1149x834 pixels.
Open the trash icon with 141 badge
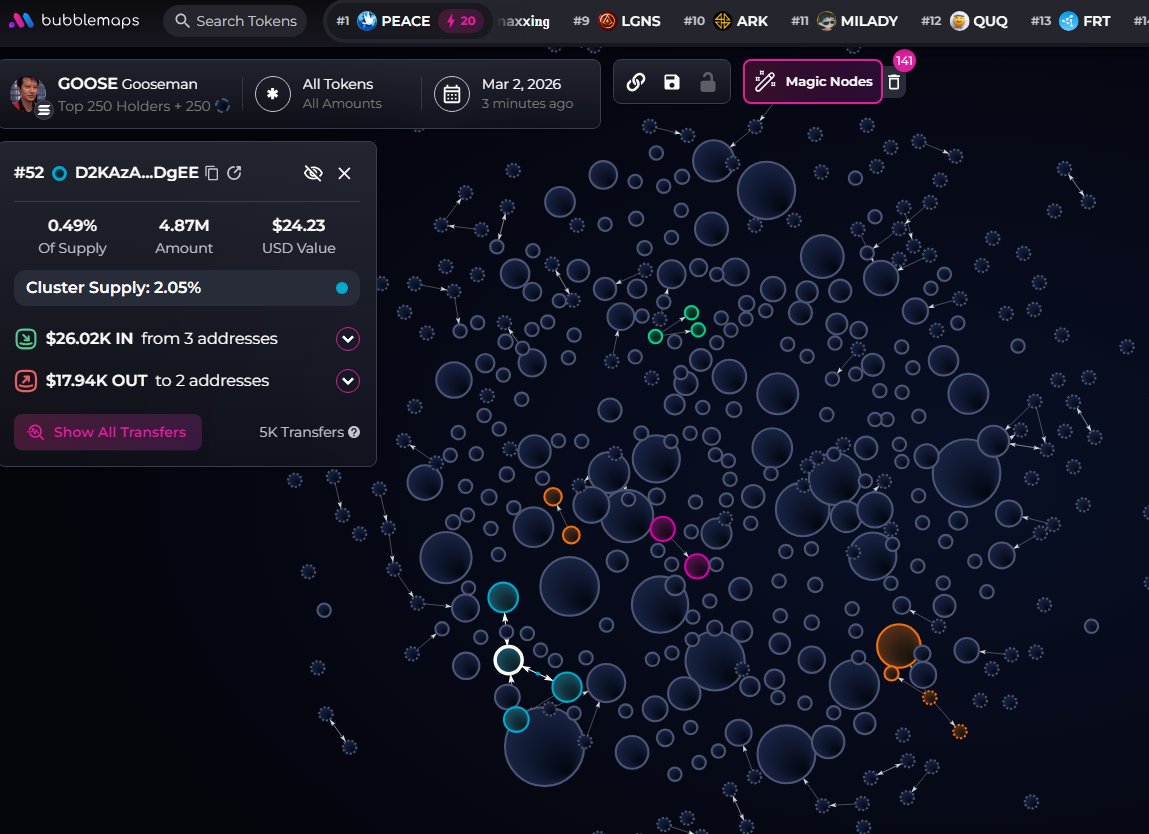coord(893,84)
